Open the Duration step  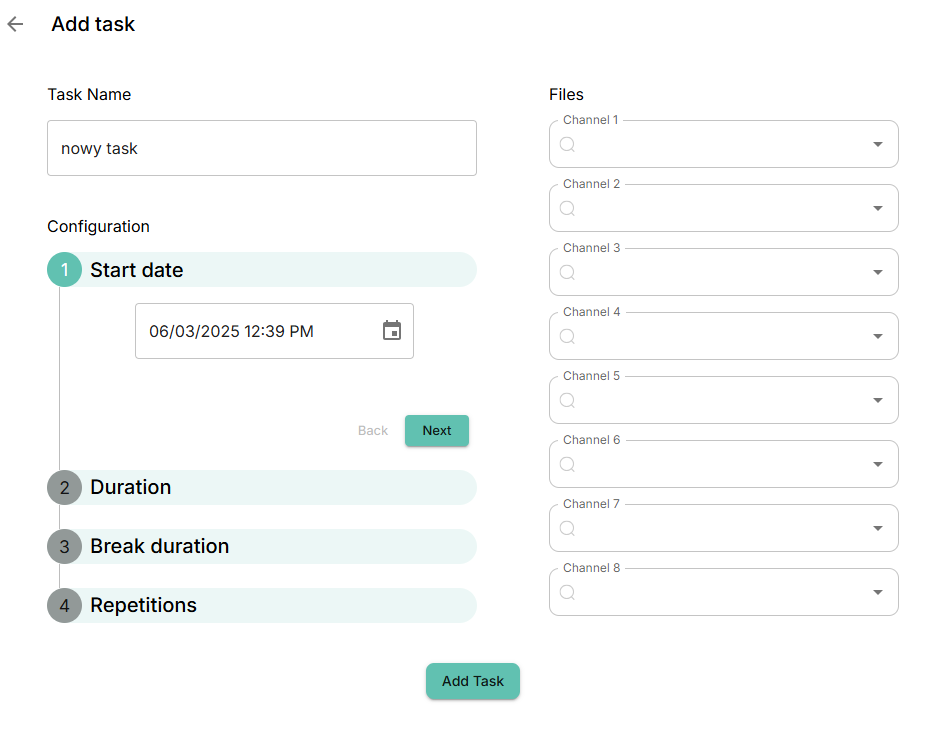tap(262, 487)
